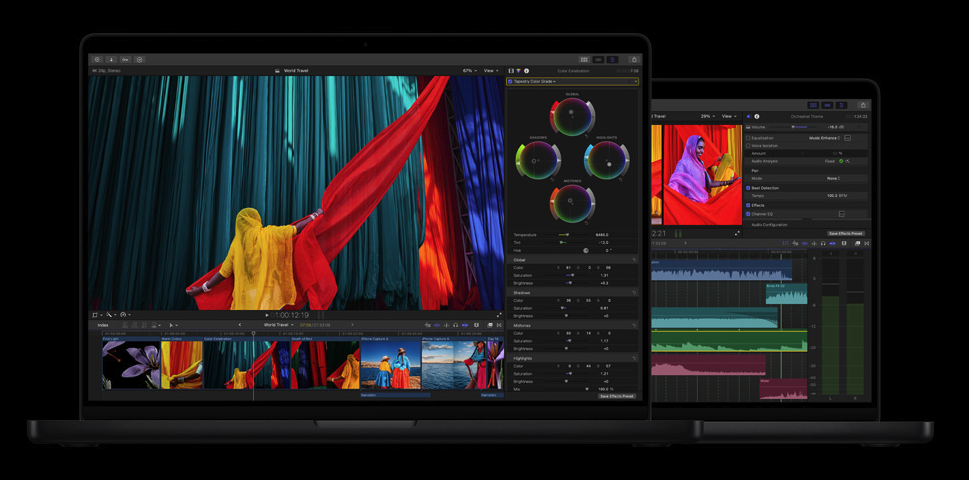Open the transform tool dropdown under viewer
This screenshot has height=480, width=969.
coord(98,315)
